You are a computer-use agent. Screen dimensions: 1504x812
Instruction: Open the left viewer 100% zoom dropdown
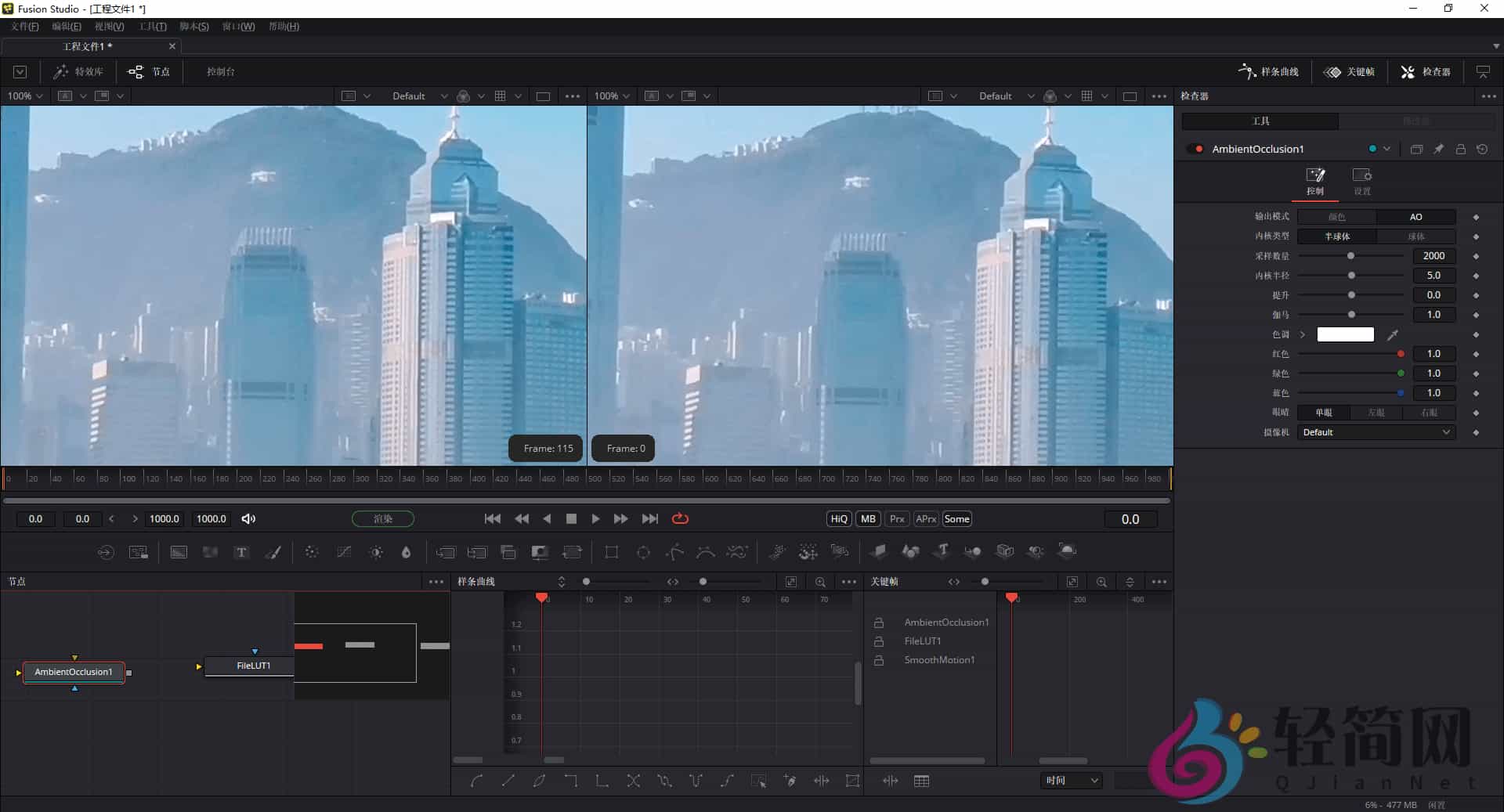[23, 96]
